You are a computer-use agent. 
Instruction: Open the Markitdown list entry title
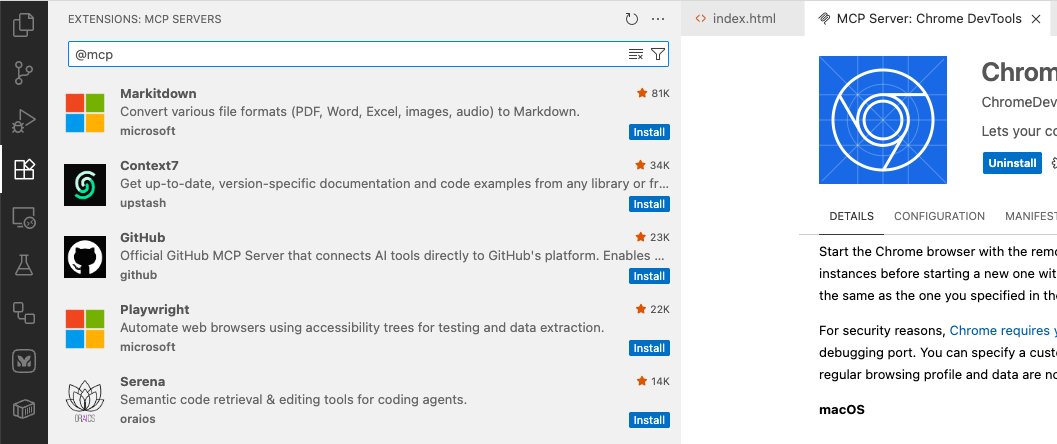158,94
